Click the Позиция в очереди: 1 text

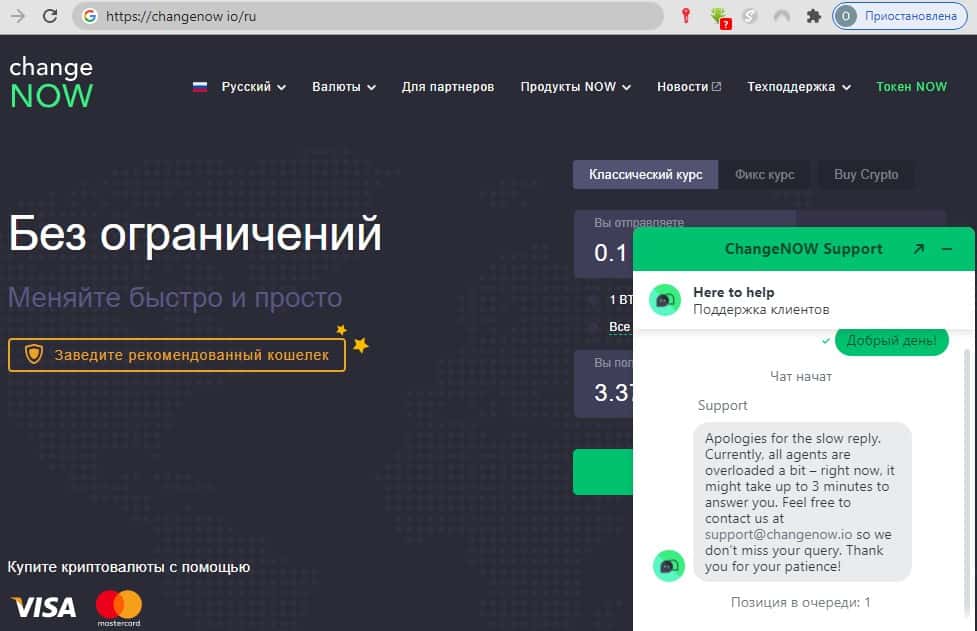coord(801,602)
